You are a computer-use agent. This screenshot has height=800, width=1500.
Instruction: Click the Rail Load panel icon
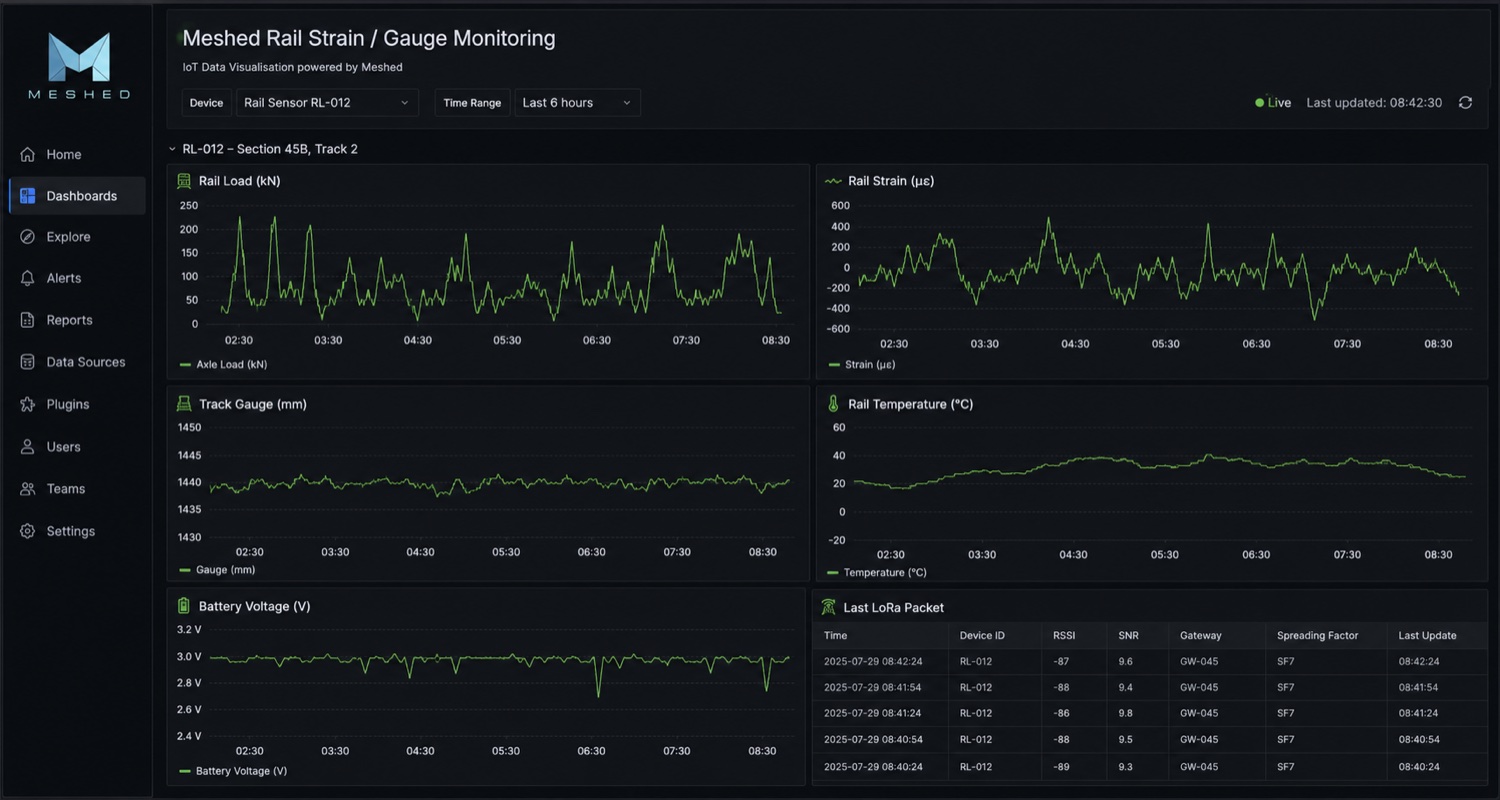pyautogui.click(x=184, y=181)
